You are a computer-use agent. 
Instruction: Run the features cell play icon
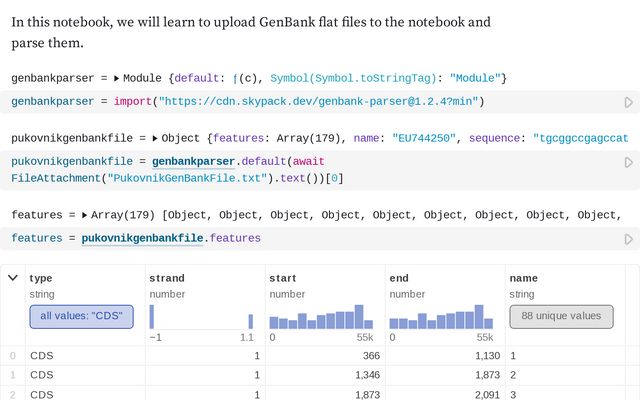pyautogui.click(x=629, y=239)
